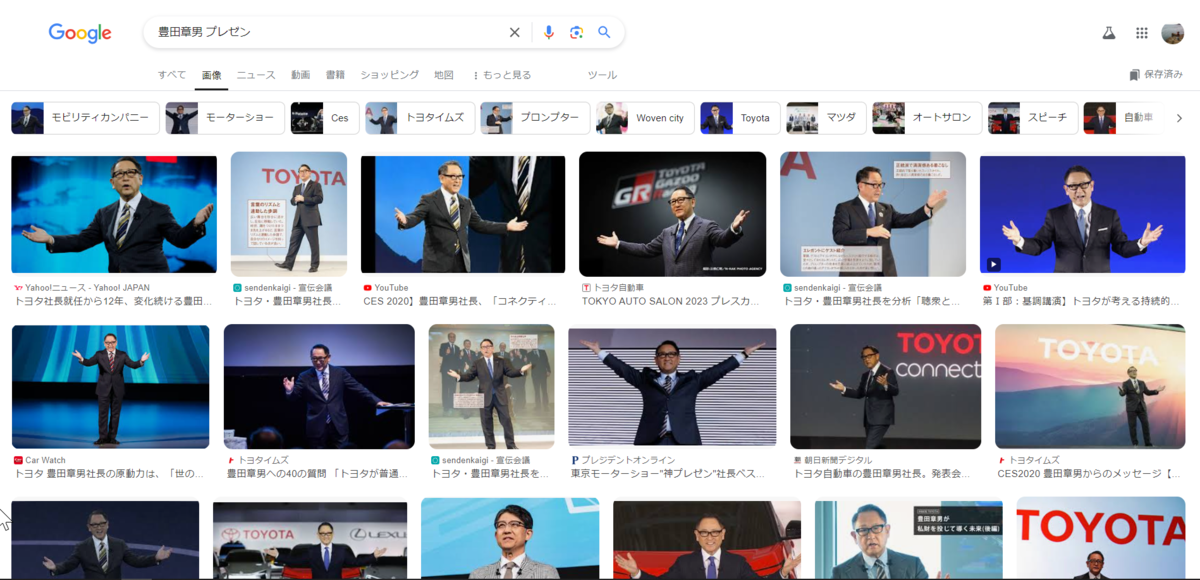Open the Google logo home link
This screenshot has width=1200, height=580.
click(80, 33)
